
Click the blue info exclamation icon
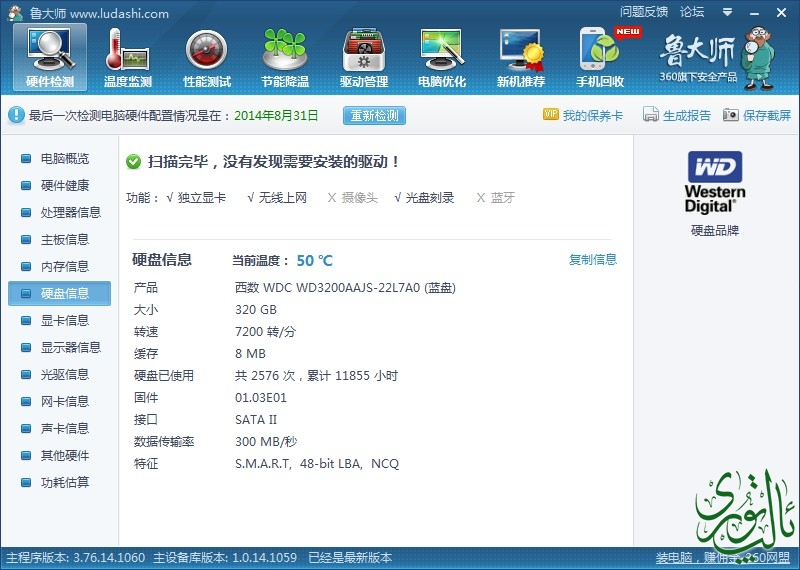(16, 115)
